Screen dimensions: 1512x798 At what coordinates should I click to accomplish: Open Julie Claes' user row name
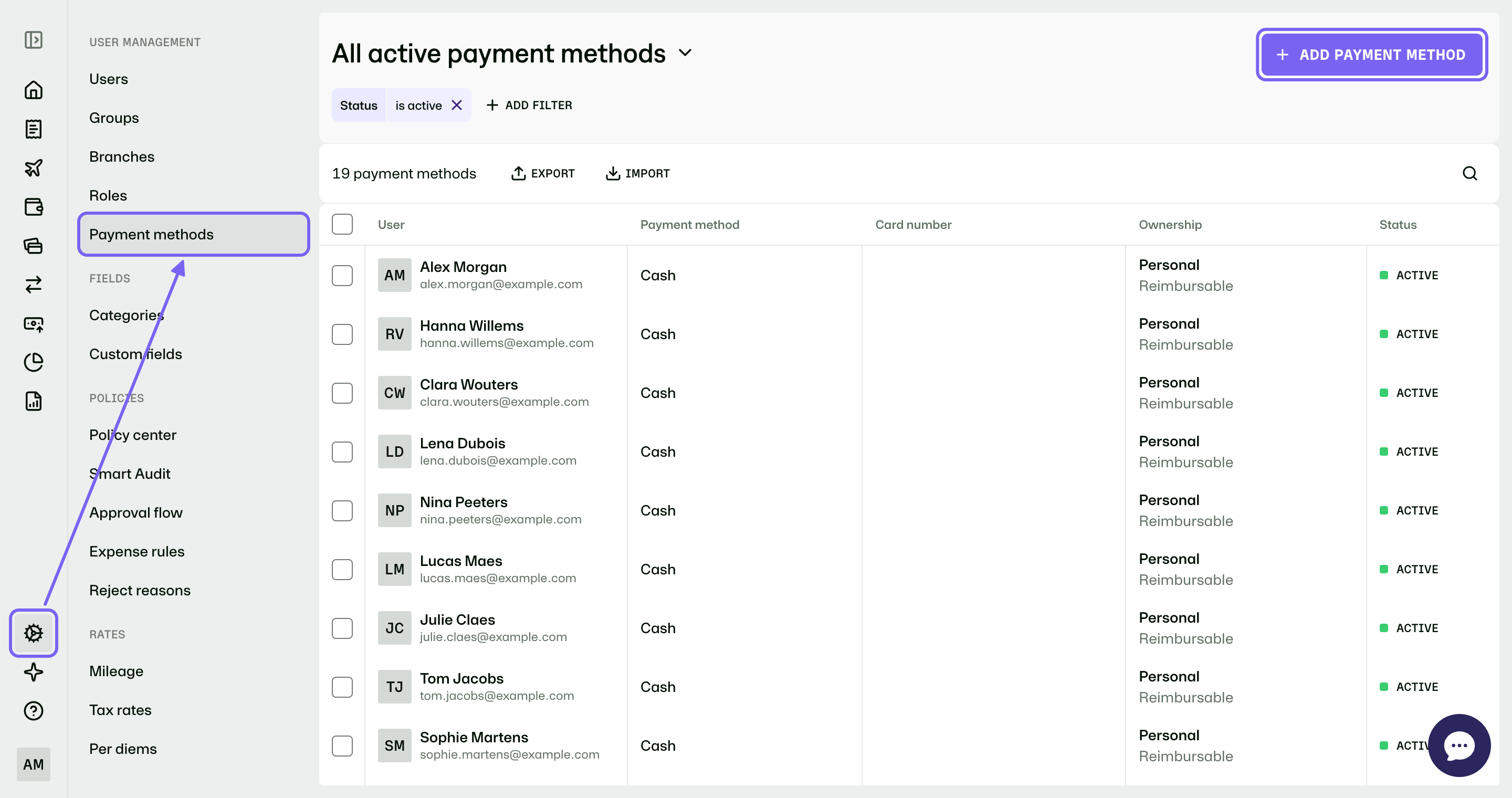(457, 619)
